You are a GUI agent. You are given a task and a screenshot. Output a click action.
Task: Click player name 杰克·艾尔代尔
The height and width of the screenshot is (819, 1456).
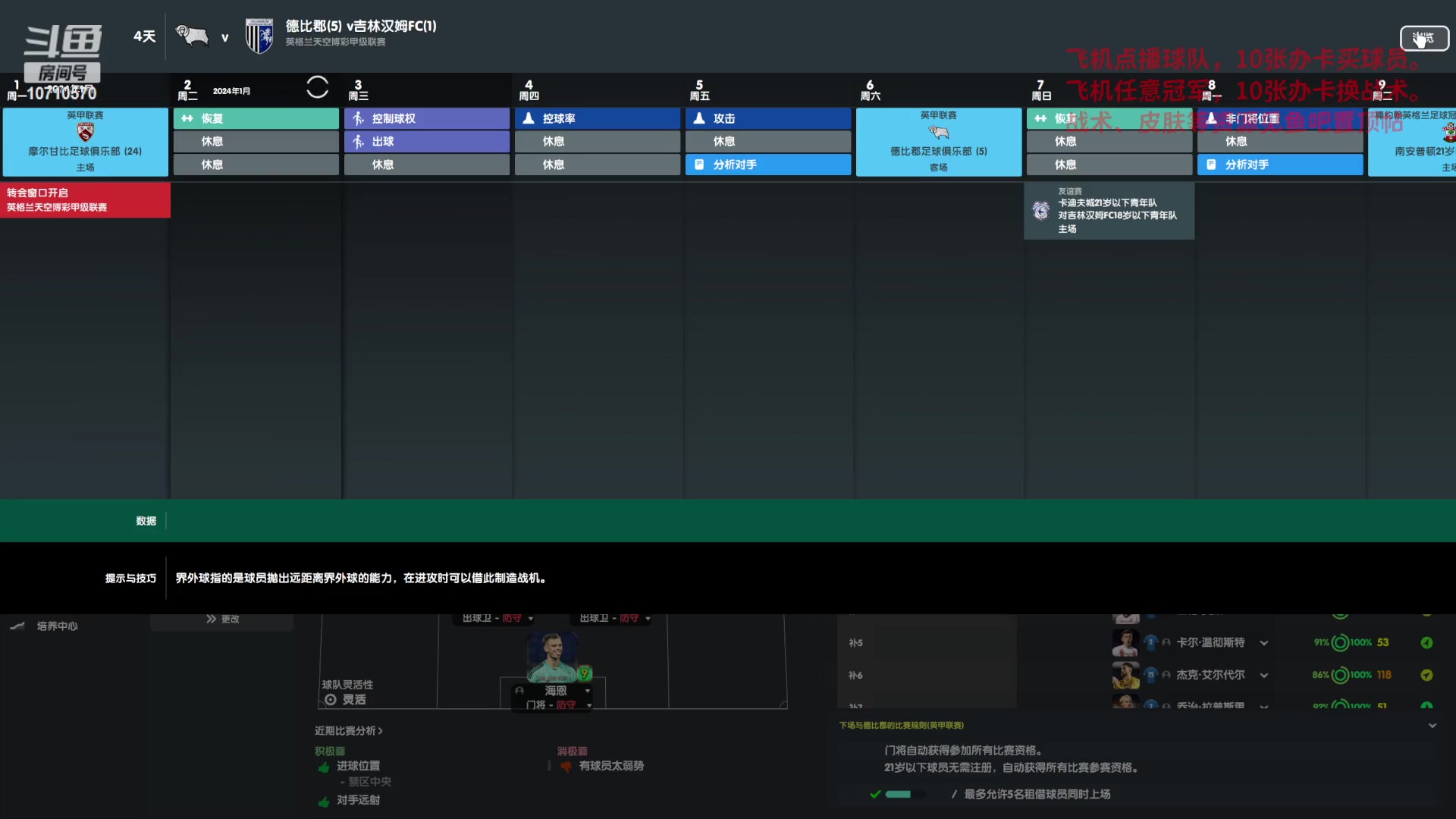point(1210,675)
